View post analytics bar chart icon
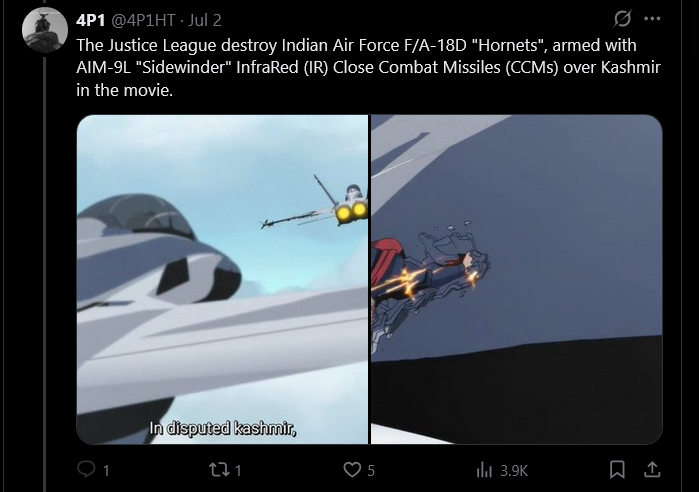The width and height of the screenshot is (699, 492). (484, 470)
